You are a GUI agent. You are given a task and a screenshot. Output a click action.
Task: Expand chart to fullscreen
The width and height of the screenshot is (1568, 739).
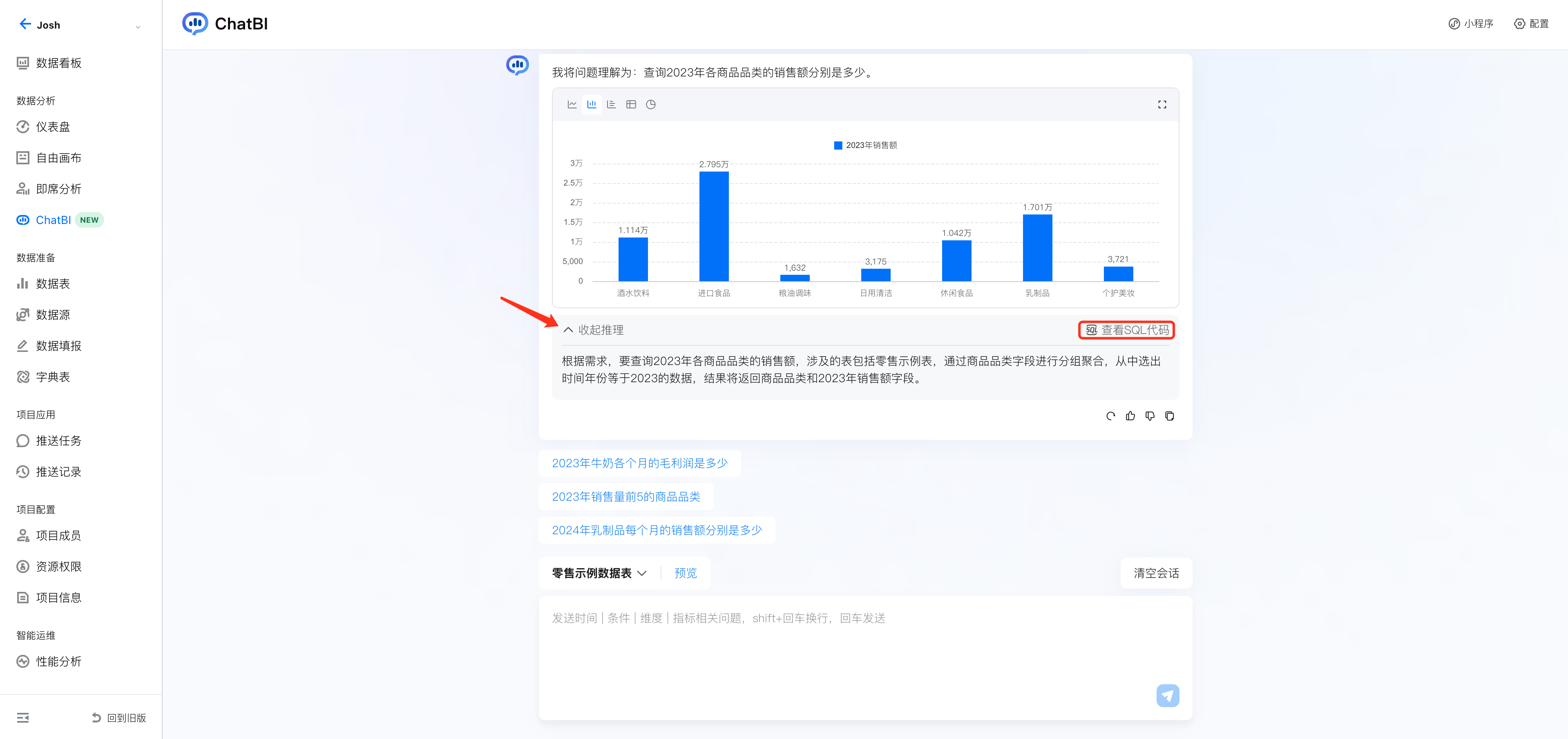point(1161,105)
